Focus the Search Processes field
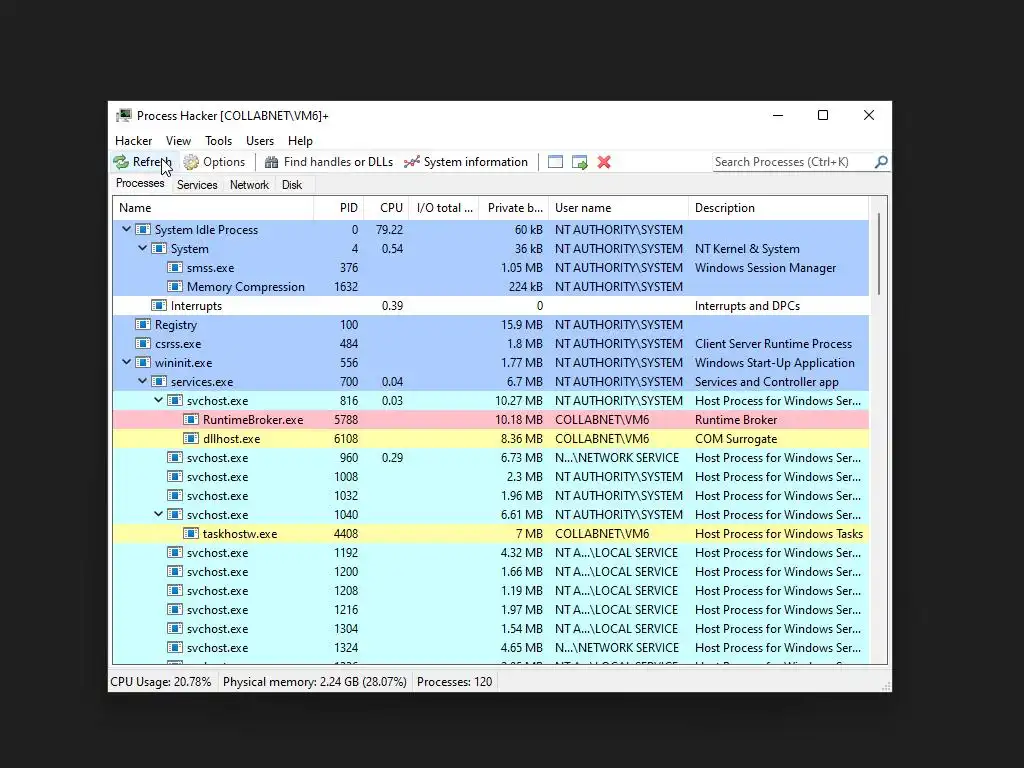The image size is (1024, 768). [793, 162]
